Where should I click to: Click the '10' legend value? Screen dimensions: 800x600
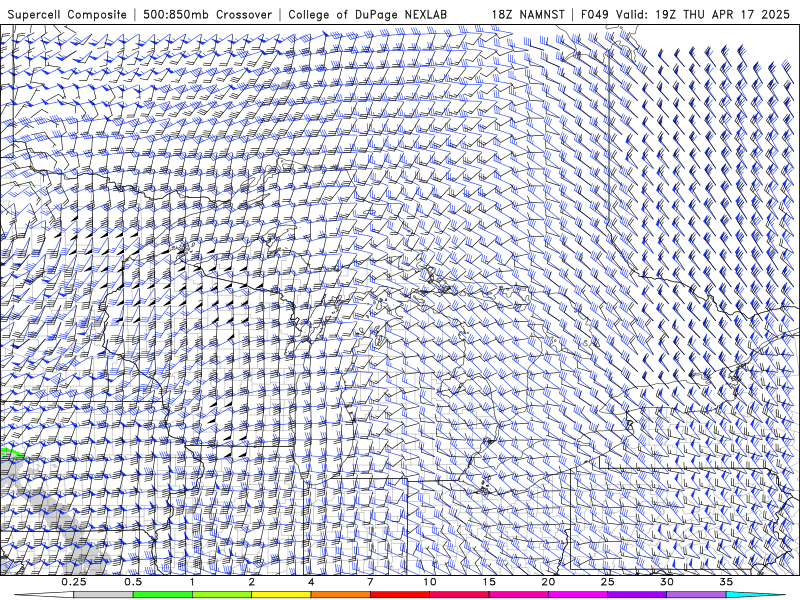coord(430,582)
